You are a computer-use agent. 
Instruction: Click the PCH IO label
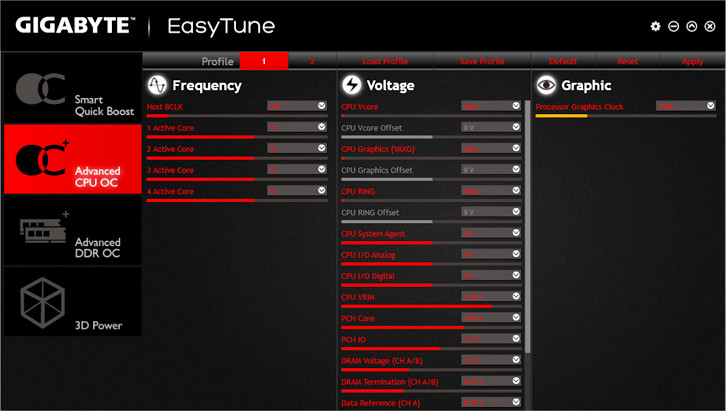[353, 340]
